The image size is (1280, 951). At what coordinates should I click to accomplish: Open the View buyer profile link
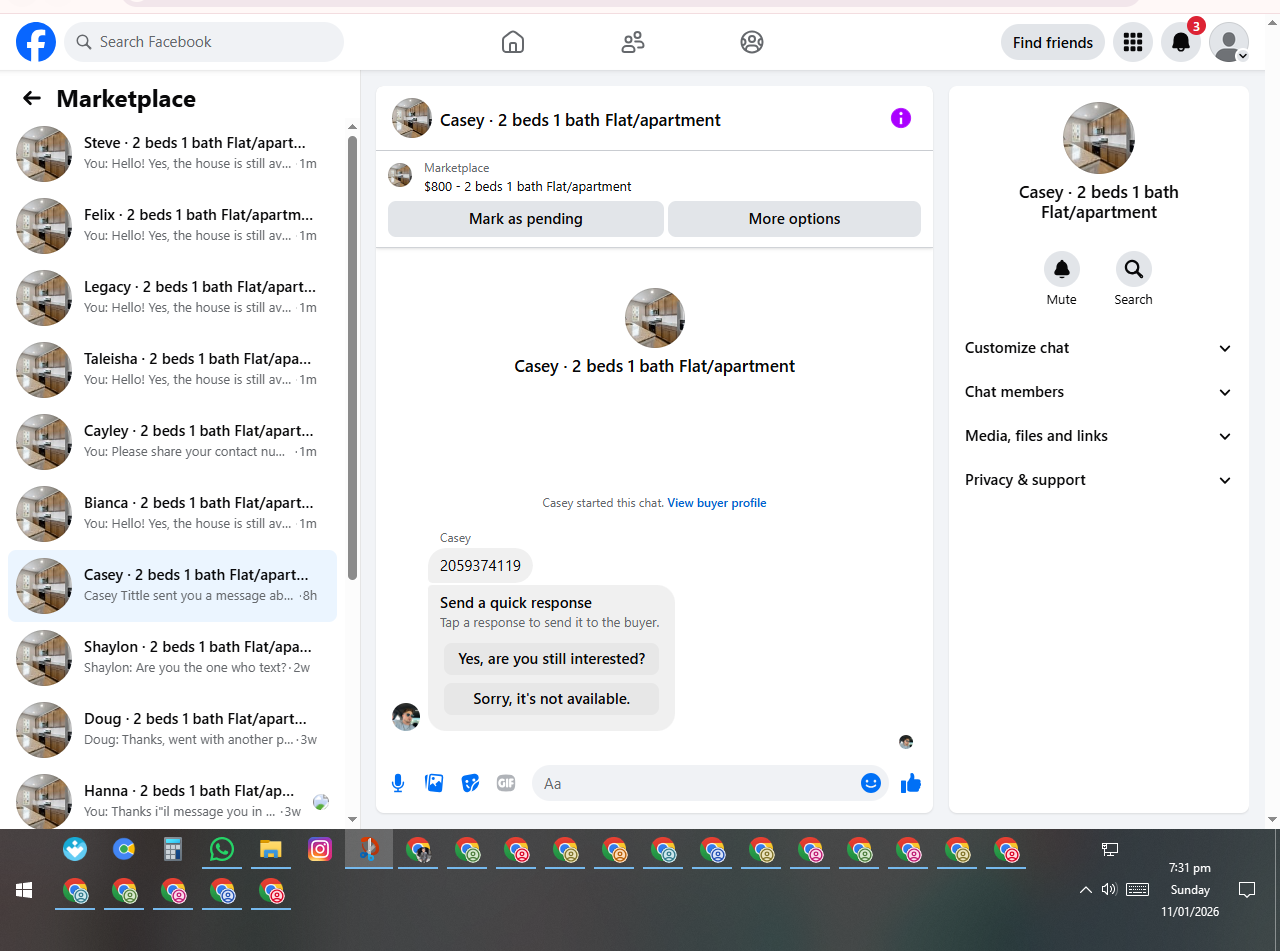click(717, 503)
